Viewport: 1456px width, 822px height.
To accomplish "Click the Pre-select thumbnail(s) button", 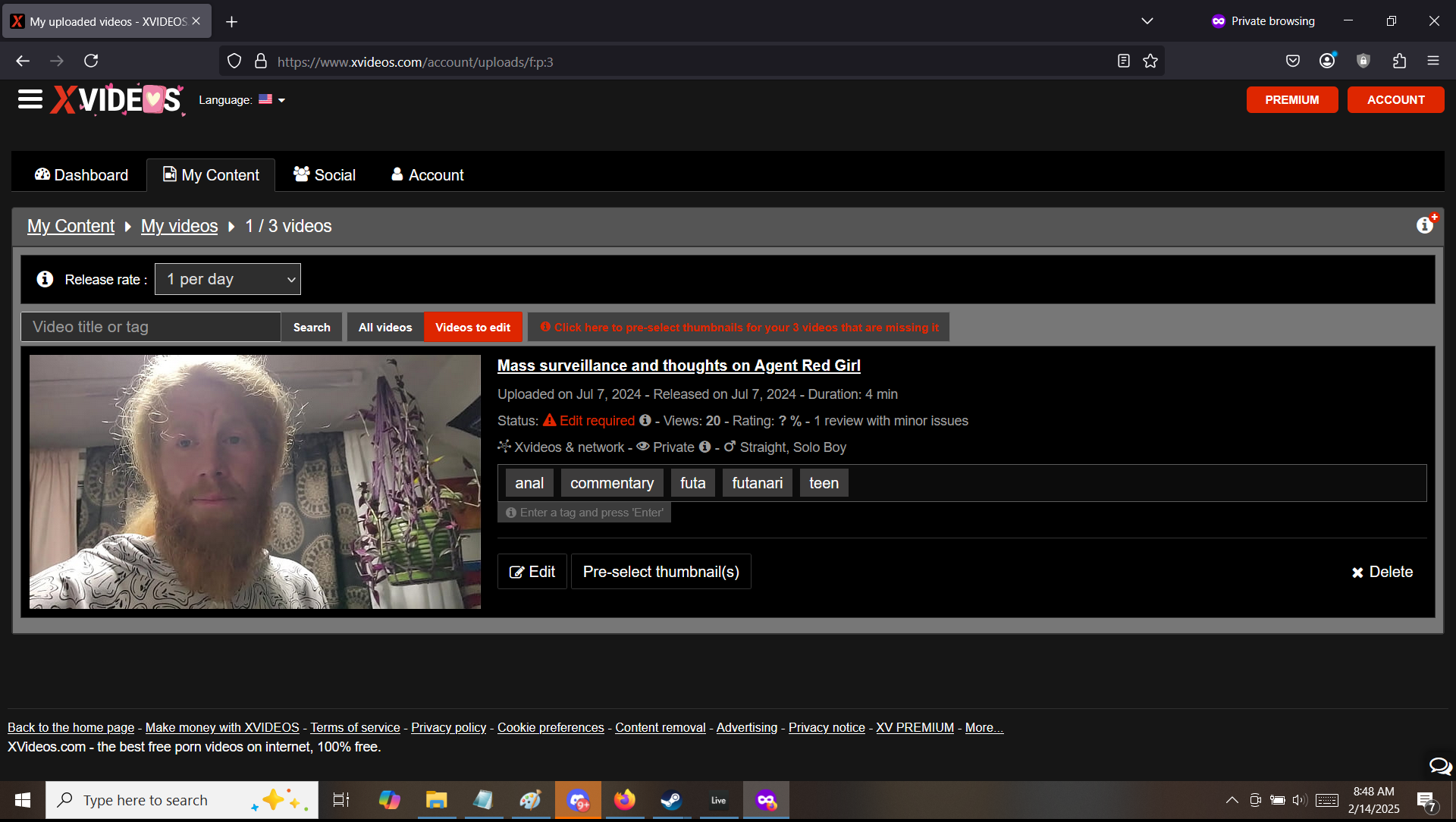I will [x=661, y=572].
